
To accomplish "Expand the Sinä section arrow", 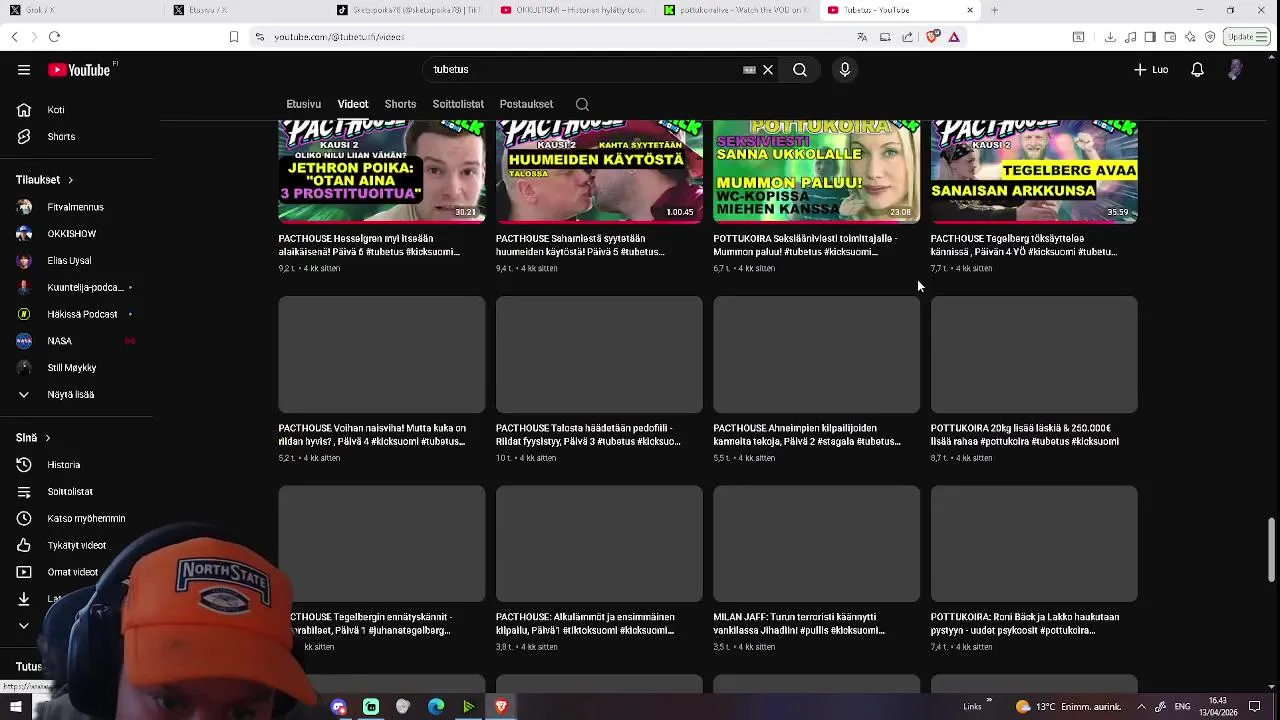I will (x=47, y=438).
